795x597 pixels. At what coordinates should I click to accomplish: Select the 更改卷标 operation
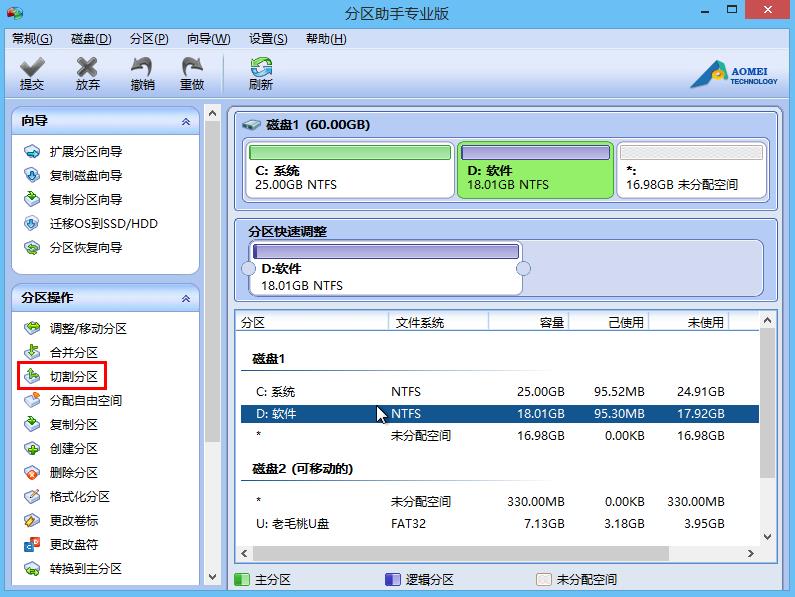61,520
